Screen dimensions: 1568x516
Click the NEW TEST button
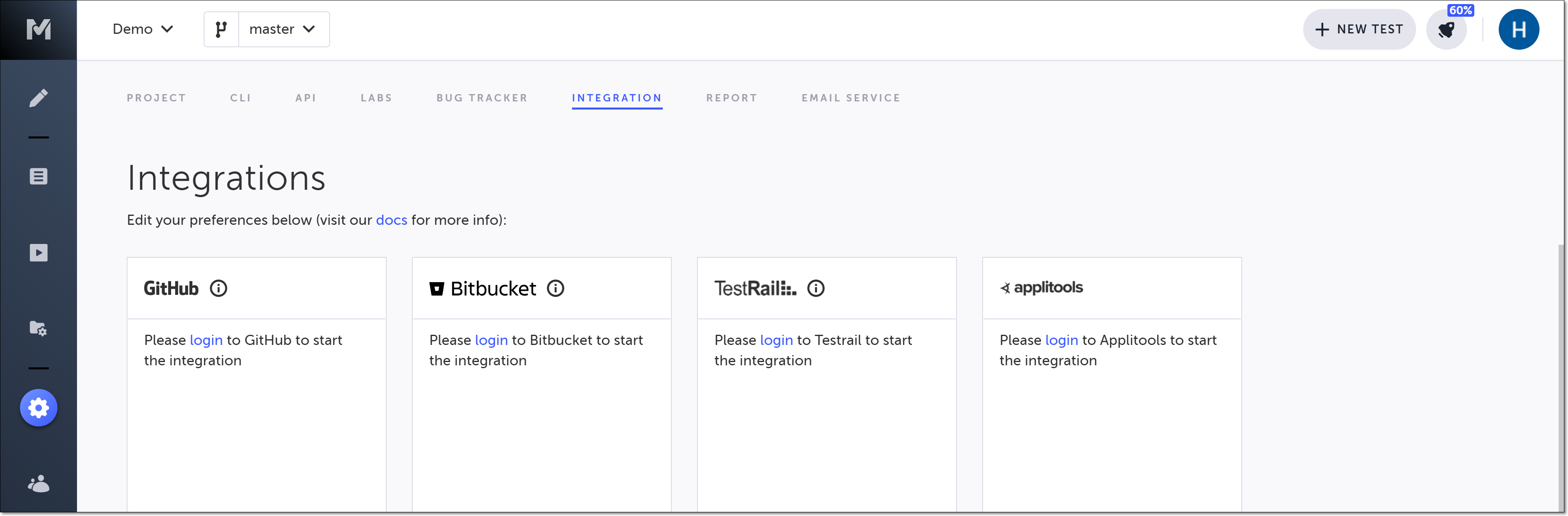(1359, 29)
